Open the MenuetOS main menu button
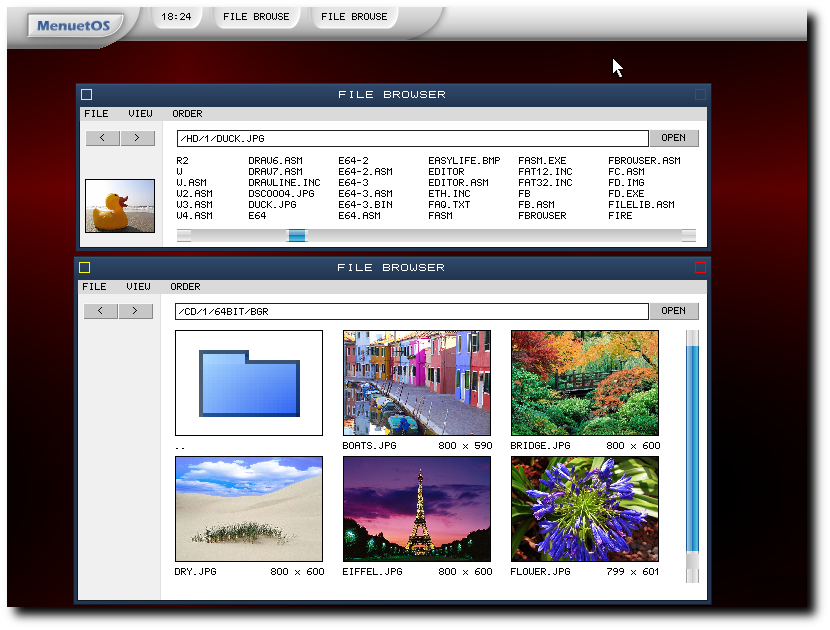 click(75, 25)
